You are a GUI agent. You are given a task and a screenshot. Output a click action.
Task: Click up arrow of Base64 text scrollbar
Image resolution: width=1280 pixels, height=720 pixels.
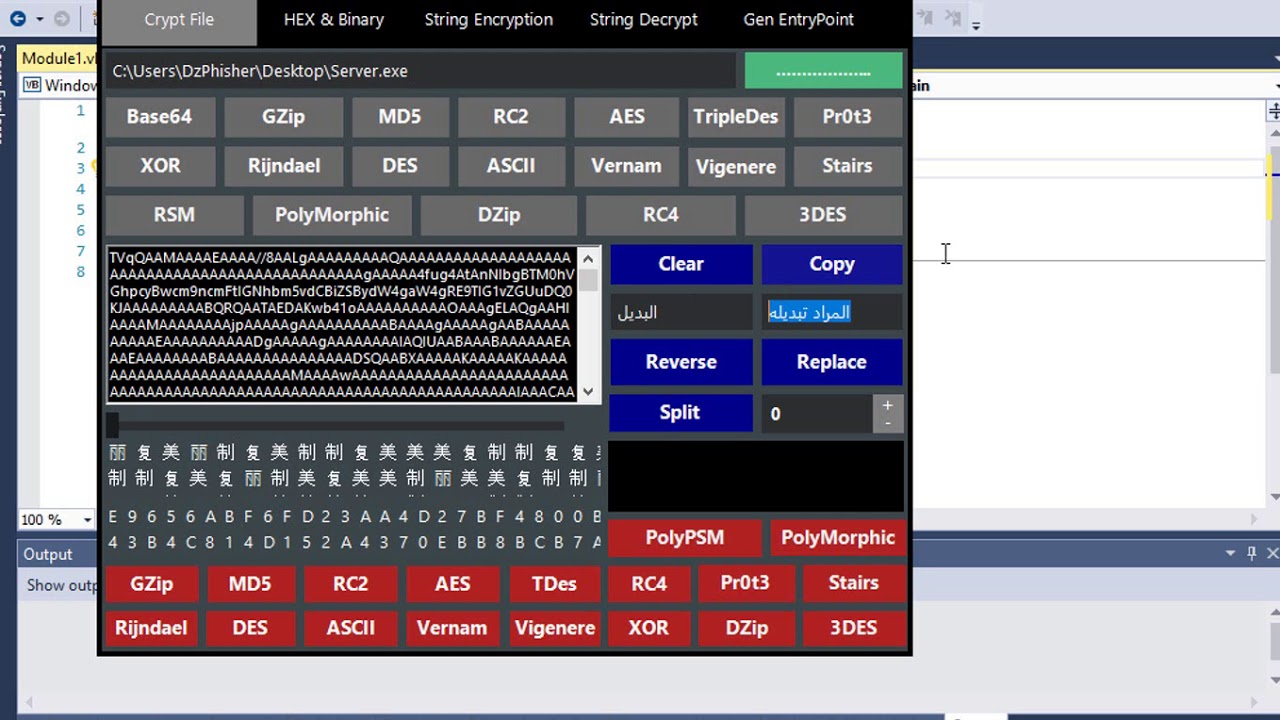588,257
